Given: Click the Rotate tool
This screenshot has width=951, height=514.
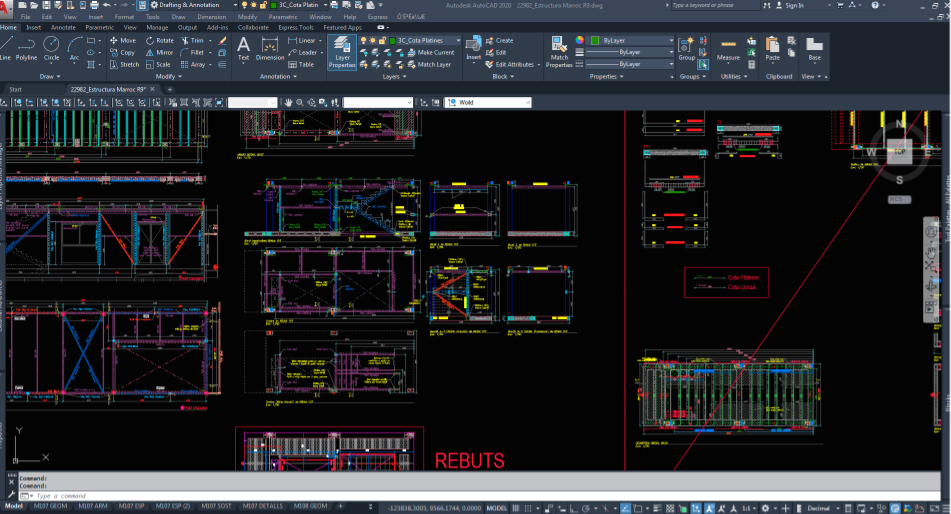Looking at the screenshot, I should click(160, 41).
